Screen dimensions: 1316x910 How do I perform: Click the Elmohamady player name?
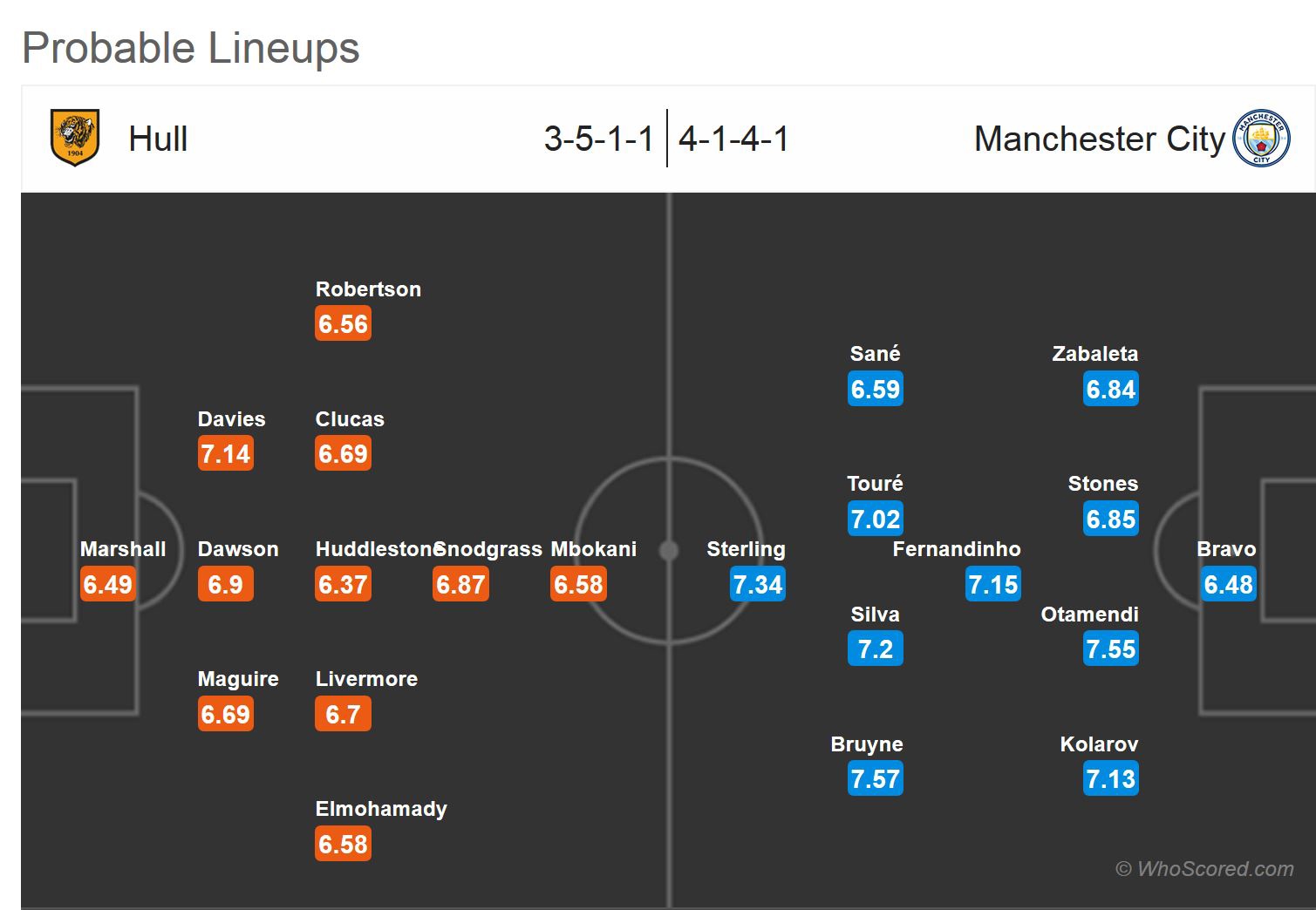coord(381,809)
